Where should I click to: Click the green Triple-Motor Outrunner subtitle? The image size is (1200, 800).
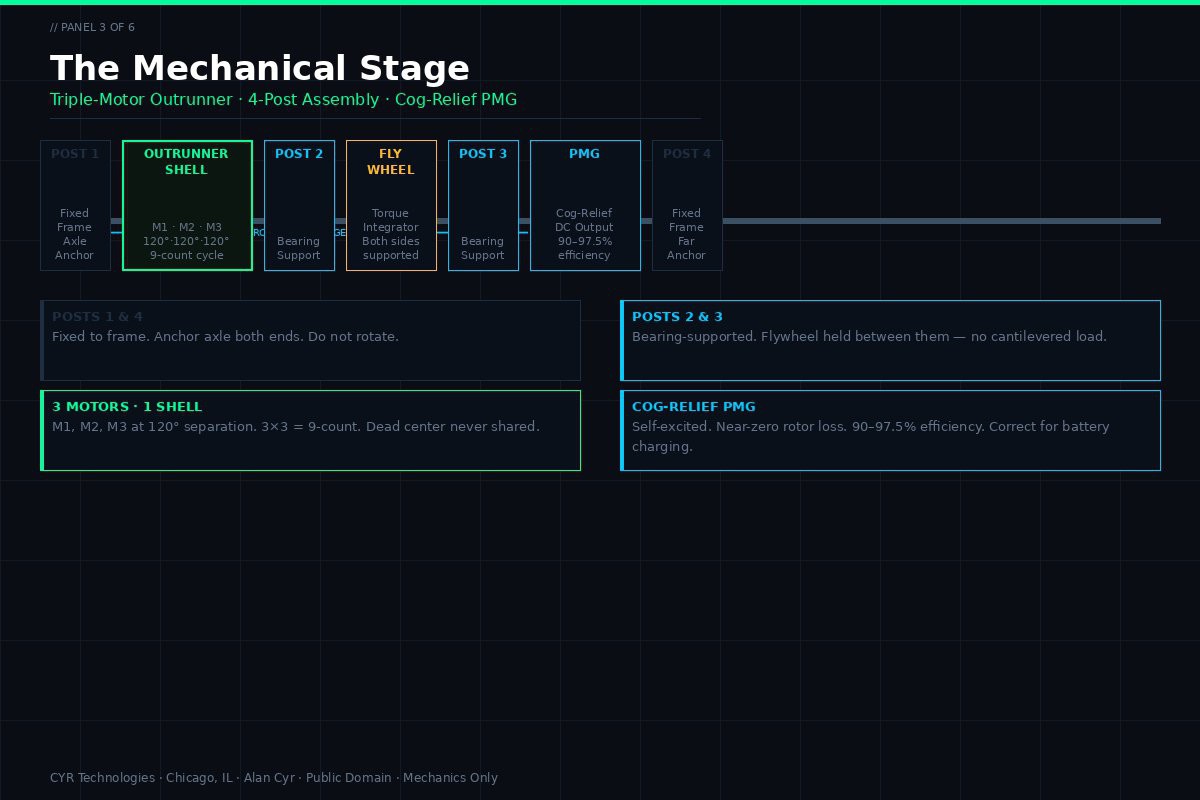click(x=283, y=100)
